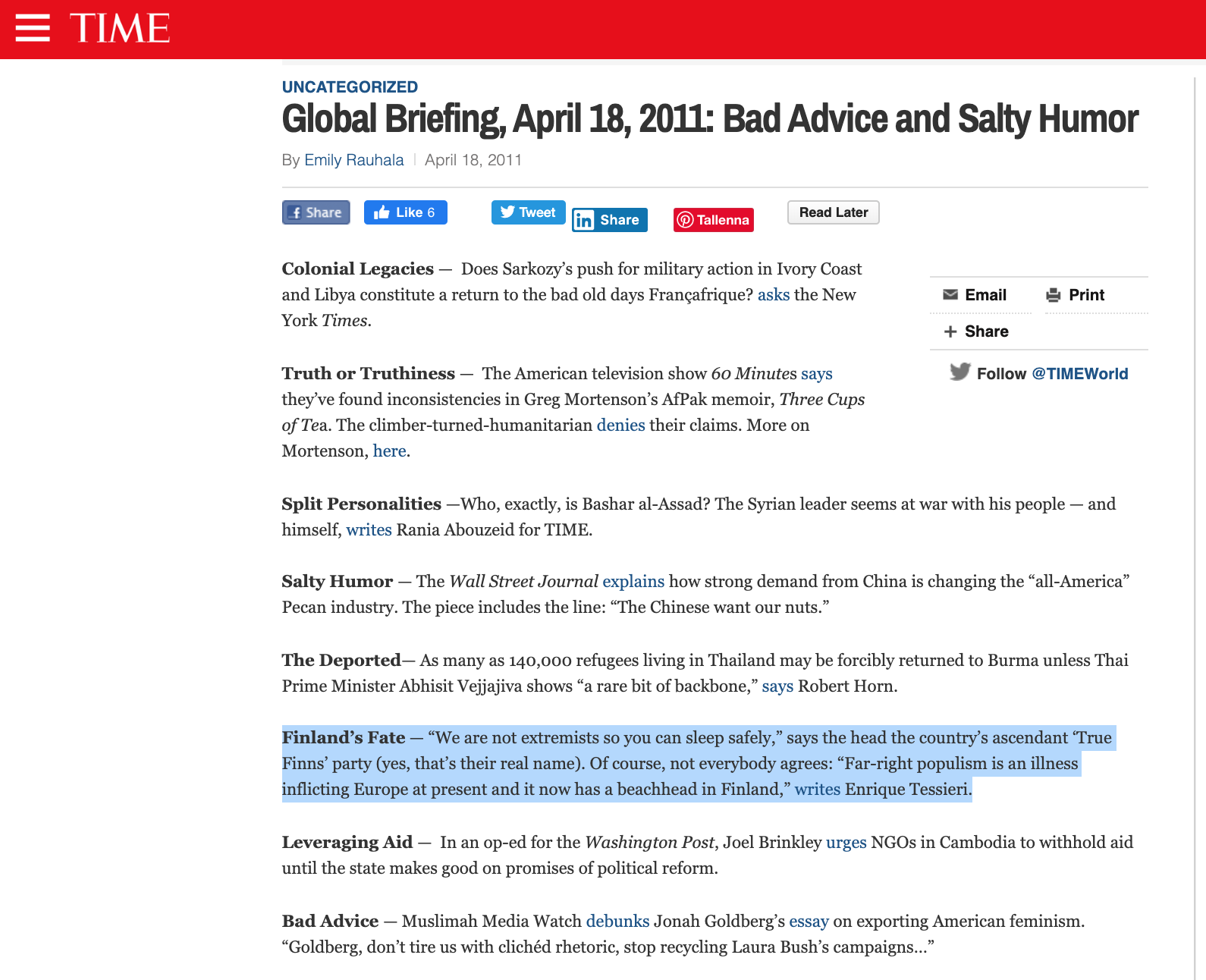Open the 'debunks' Muslimah Media Watch link
Image resolution: width=1206 pixels, height=980 pixels.
coord(617,921)
